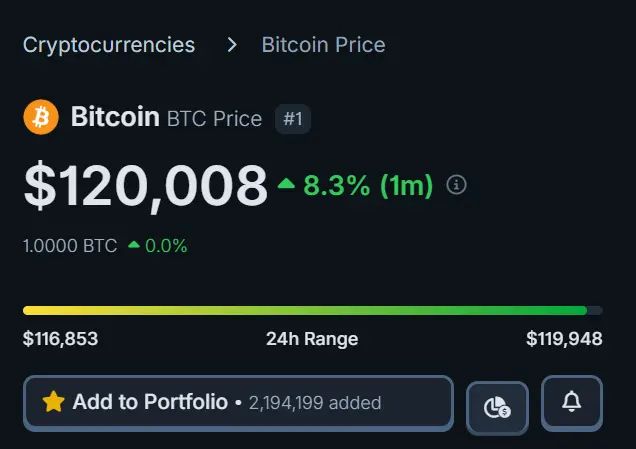
Task: Click the 1.0000 BTC conversion text
Action: click(70, 245)
